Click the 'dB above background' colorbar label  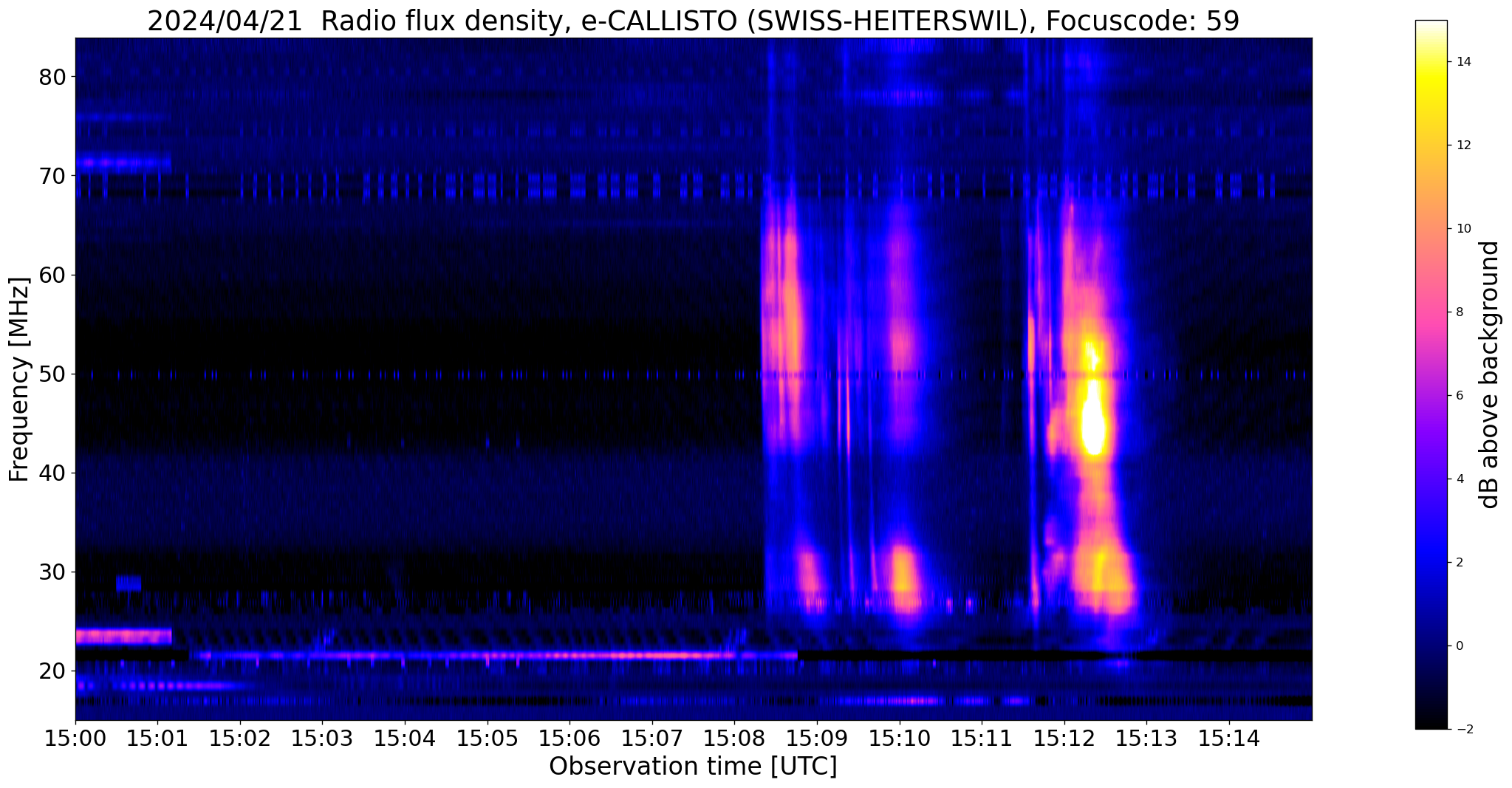[1489, 374]
